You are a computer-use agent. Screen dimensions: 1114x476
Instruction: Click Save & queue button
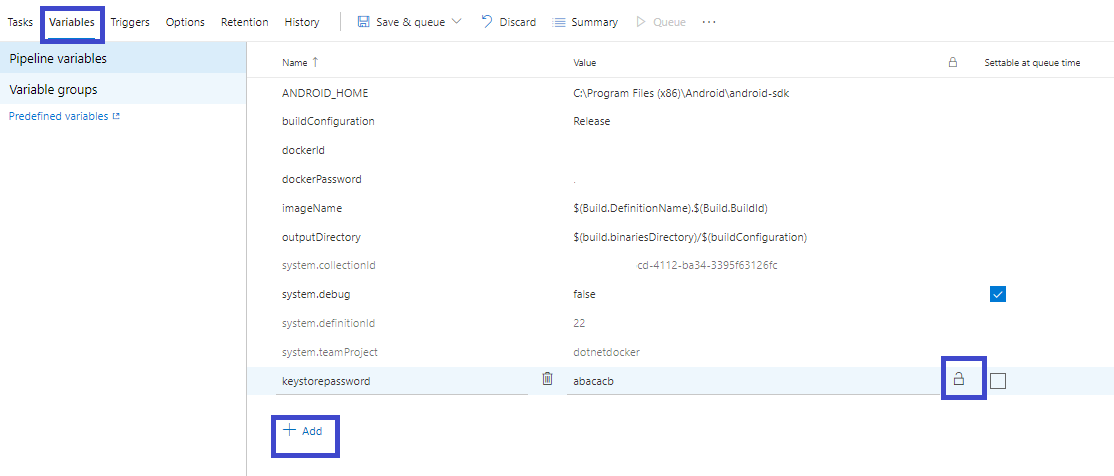click(x=401, y=22)
